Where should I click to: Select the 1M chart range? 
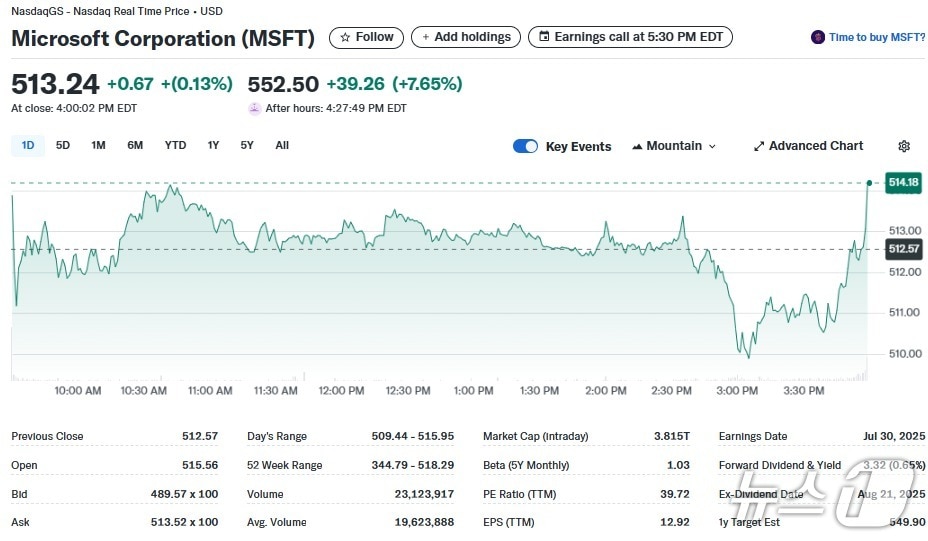[98, 145]
